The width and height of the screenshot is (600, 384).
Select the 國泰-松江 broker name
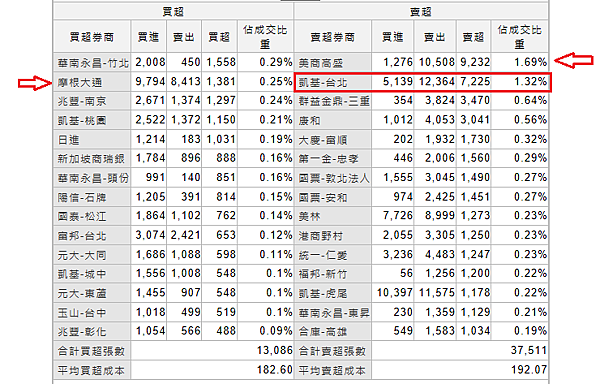click(x=82, y=216)
